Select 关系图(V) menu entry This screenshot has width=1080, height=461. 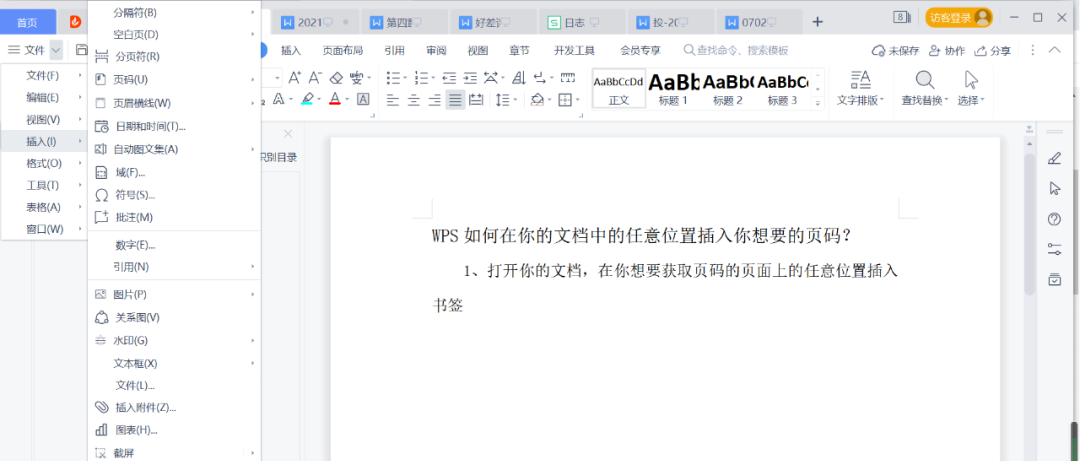point(175,318)
